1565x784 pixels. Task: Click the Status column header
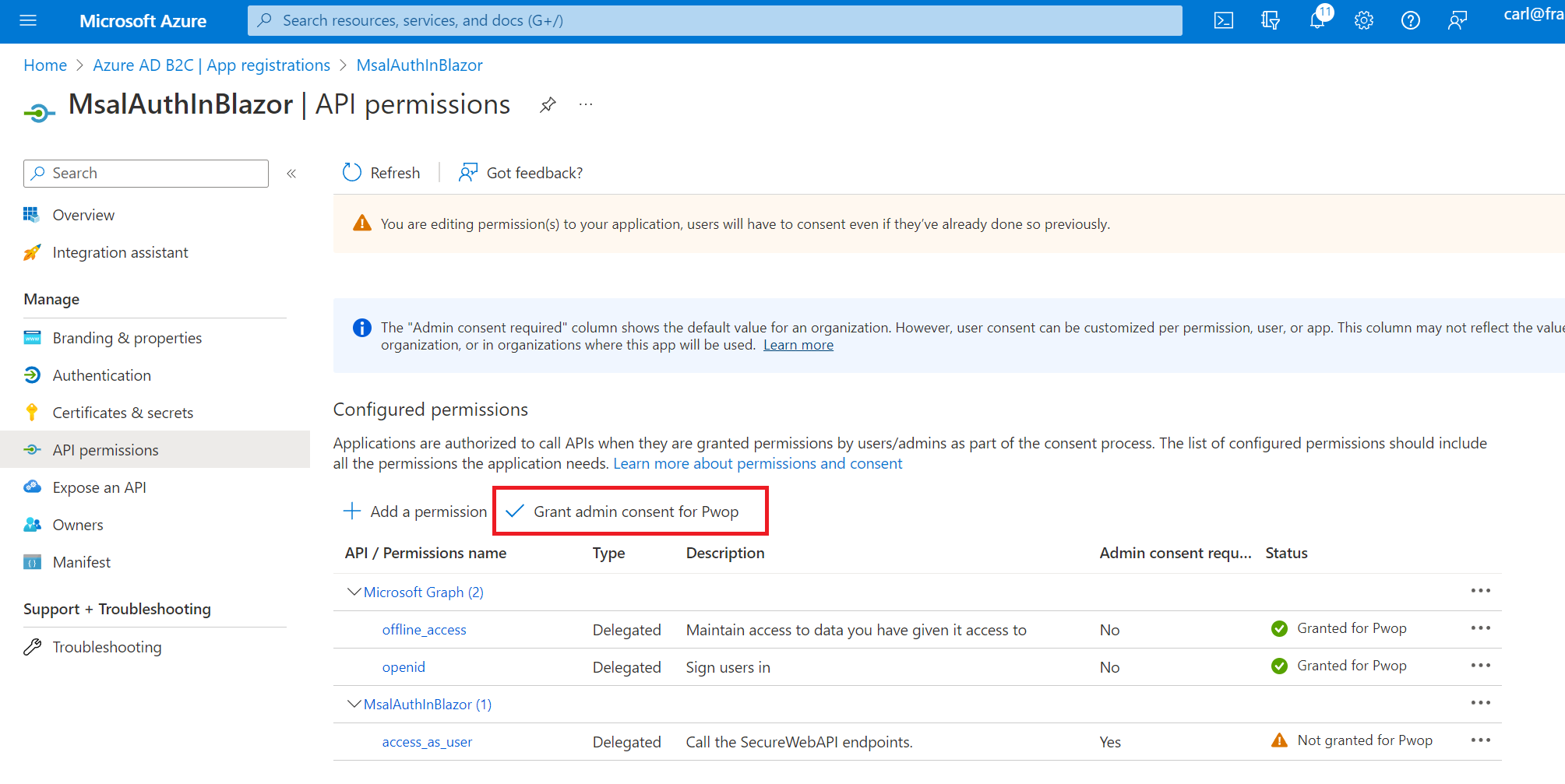point(1286,553)
